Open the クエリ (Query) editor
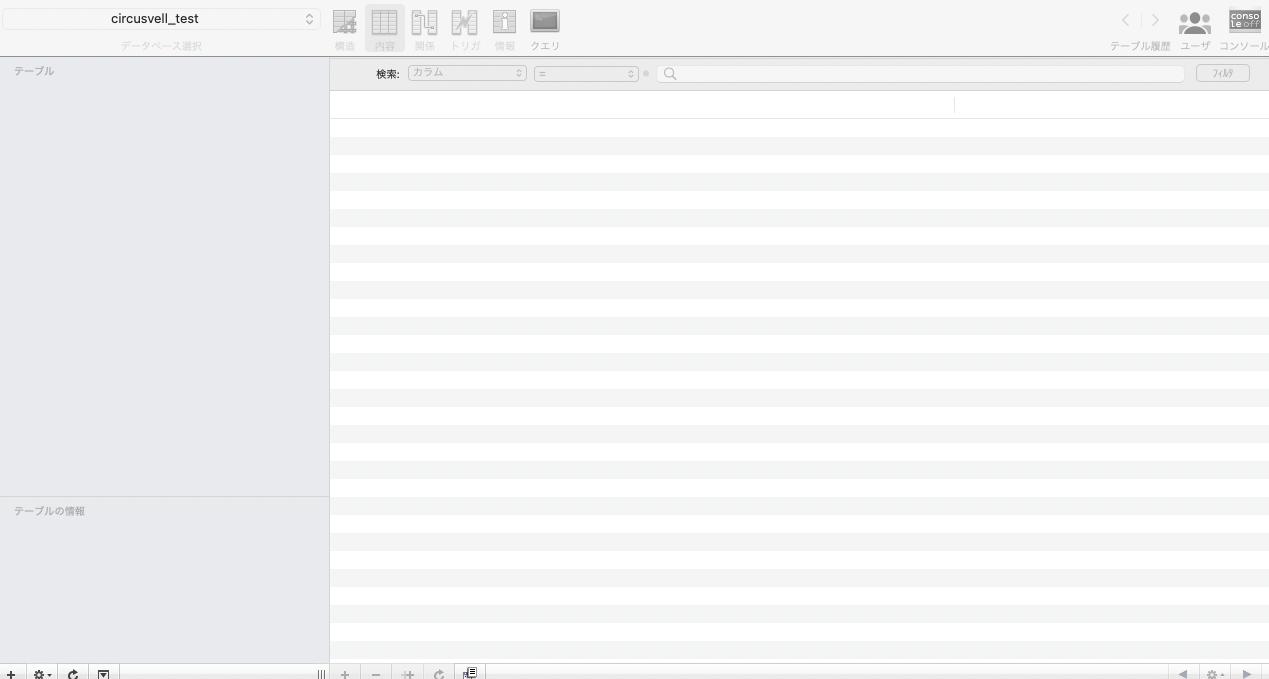This screenshot has width=1269, height=679. click(x=545, y=30)
